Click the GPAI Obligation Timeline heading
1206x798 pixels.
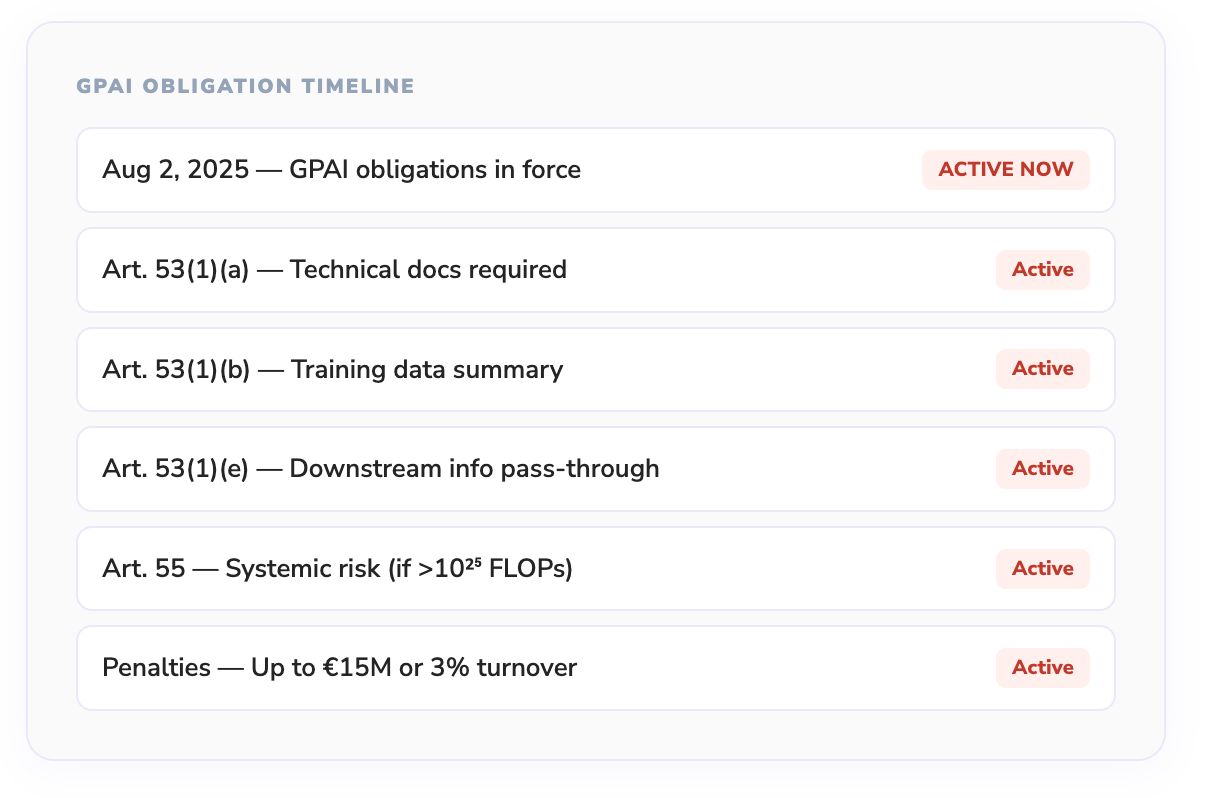click(x=245, y=87)
